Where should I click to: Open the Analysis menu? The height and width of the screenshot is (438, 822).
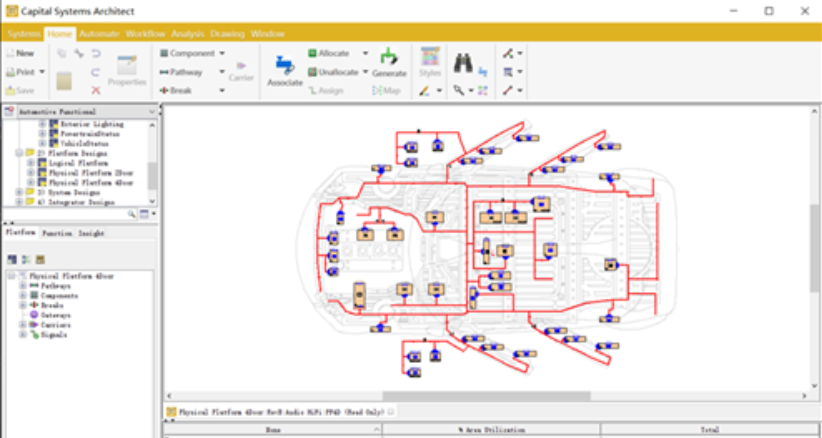tap(187, 33)
